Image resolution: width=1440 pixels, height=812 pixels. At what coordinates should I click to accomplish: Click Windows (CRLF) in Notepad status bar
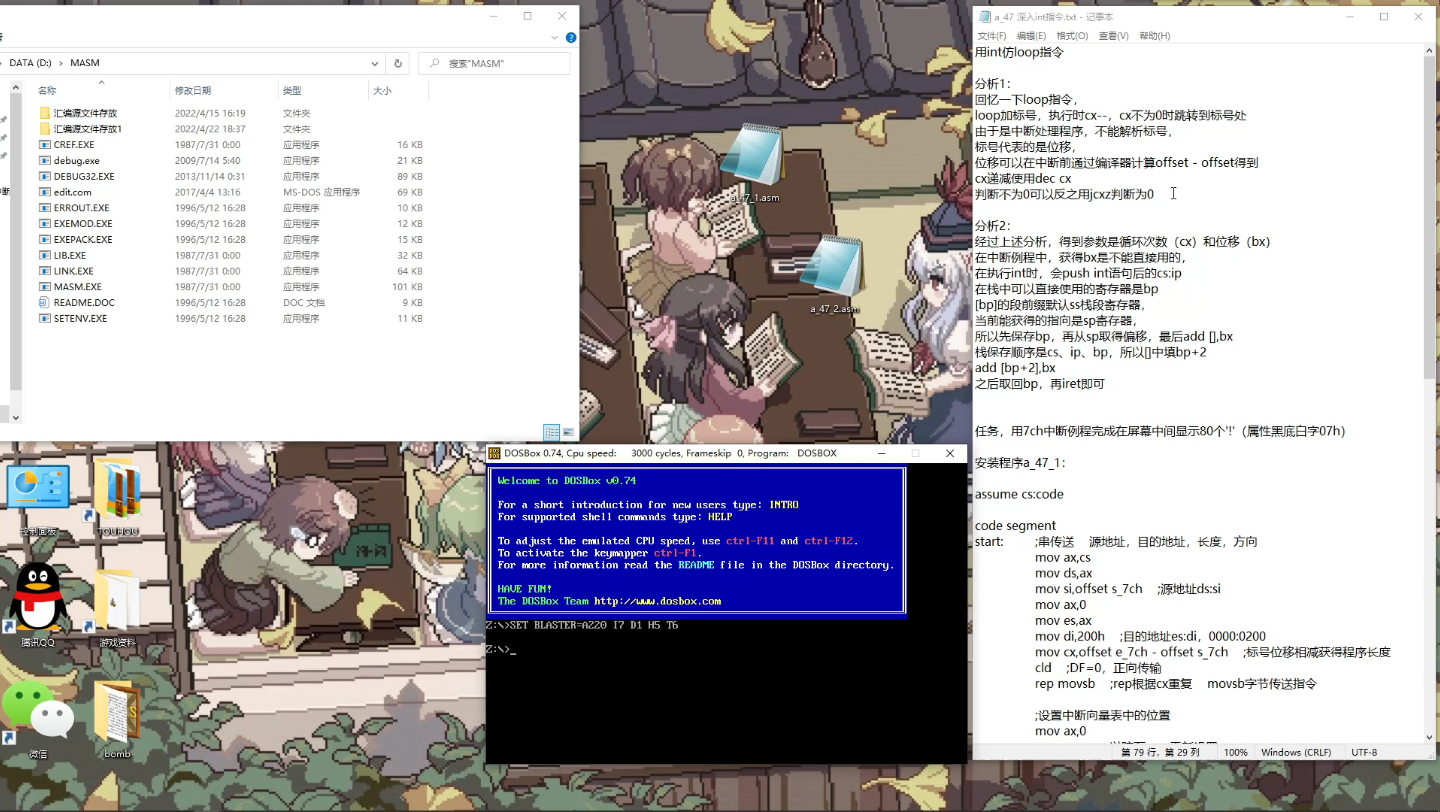point(1296,752)
